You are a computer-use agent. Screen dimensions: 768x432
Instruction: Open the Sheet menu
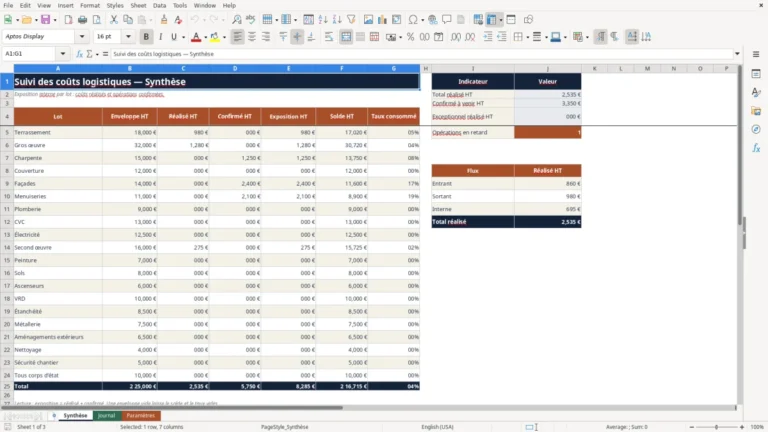click(138, 5)
